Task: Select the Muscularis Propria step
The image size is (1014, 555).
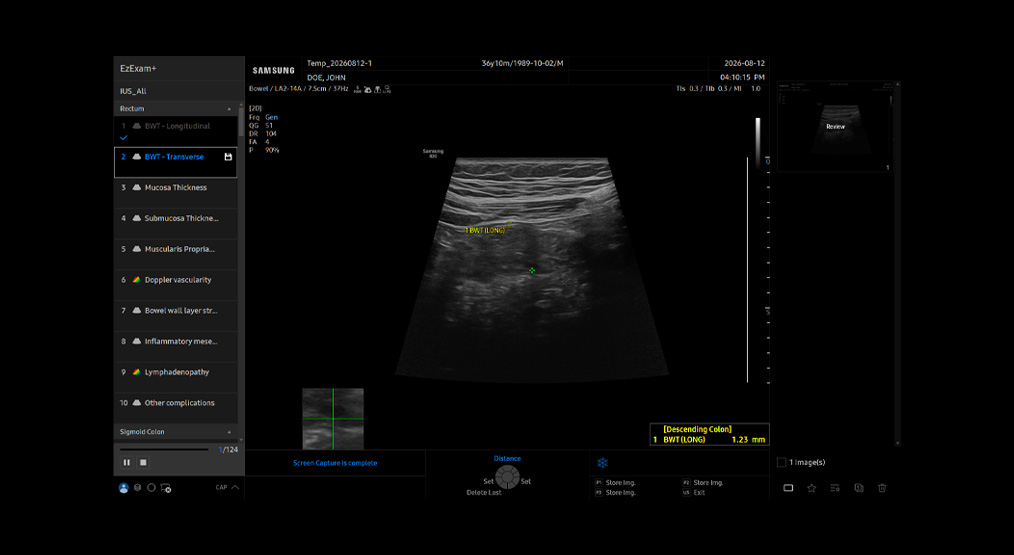Action: pyautogui.click(x=176, y=254)
